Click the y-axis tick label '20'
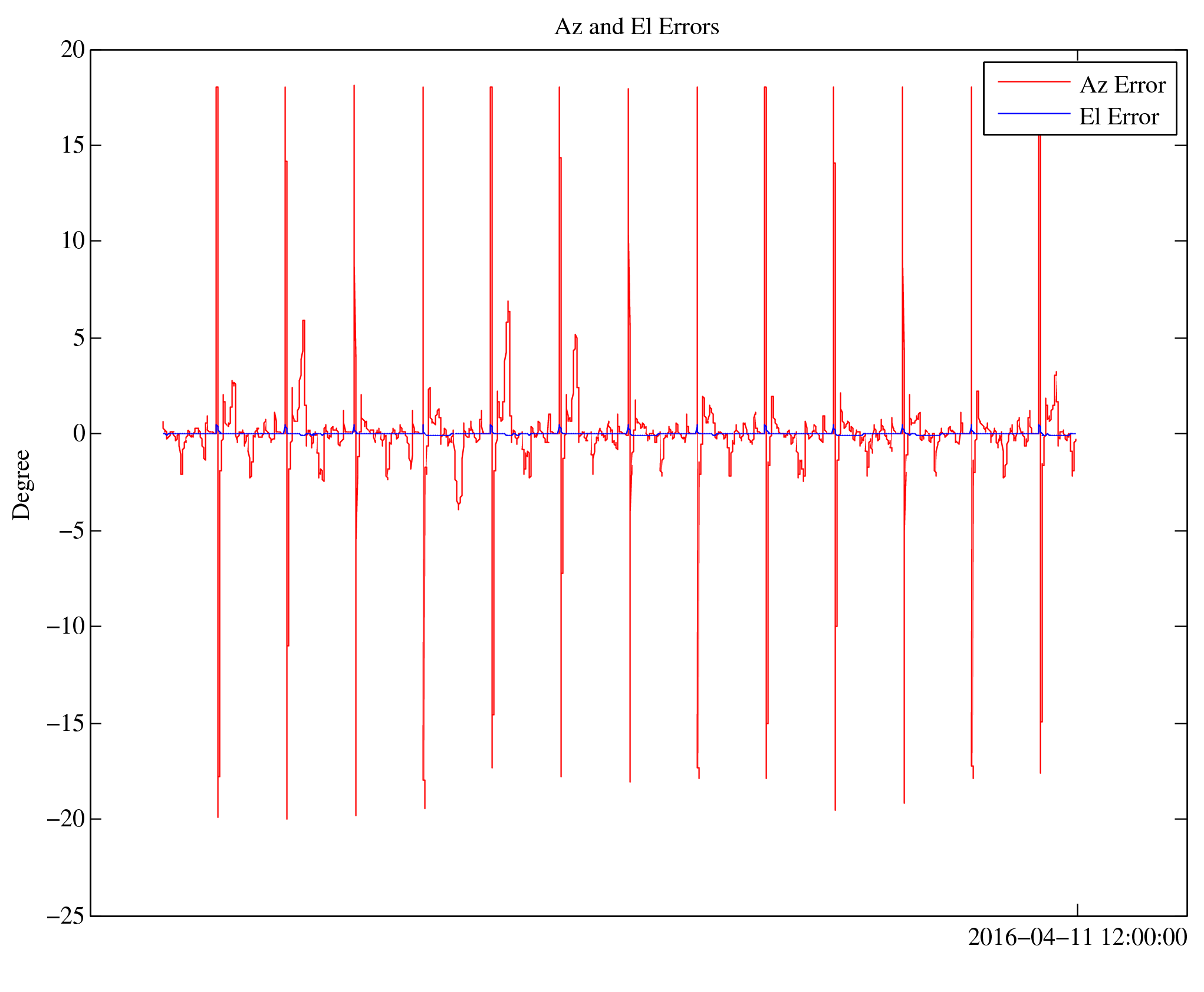This screenshot has height=992, width=1204. click(73, 50)
